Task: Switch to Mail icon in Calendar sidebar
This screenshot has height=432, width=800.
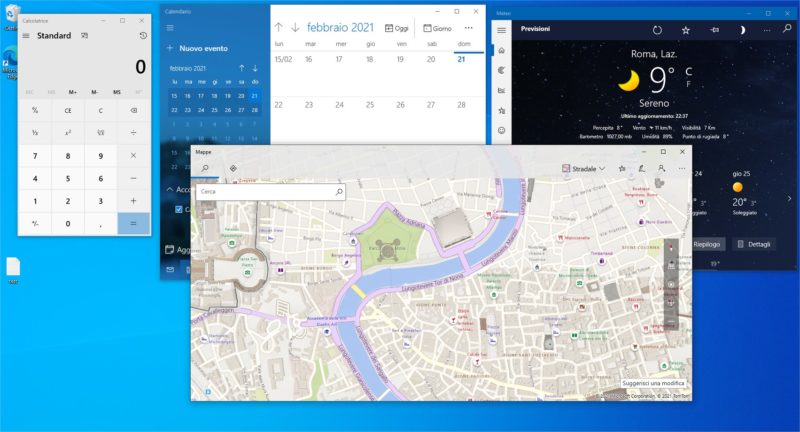Action: click(170, 269)
